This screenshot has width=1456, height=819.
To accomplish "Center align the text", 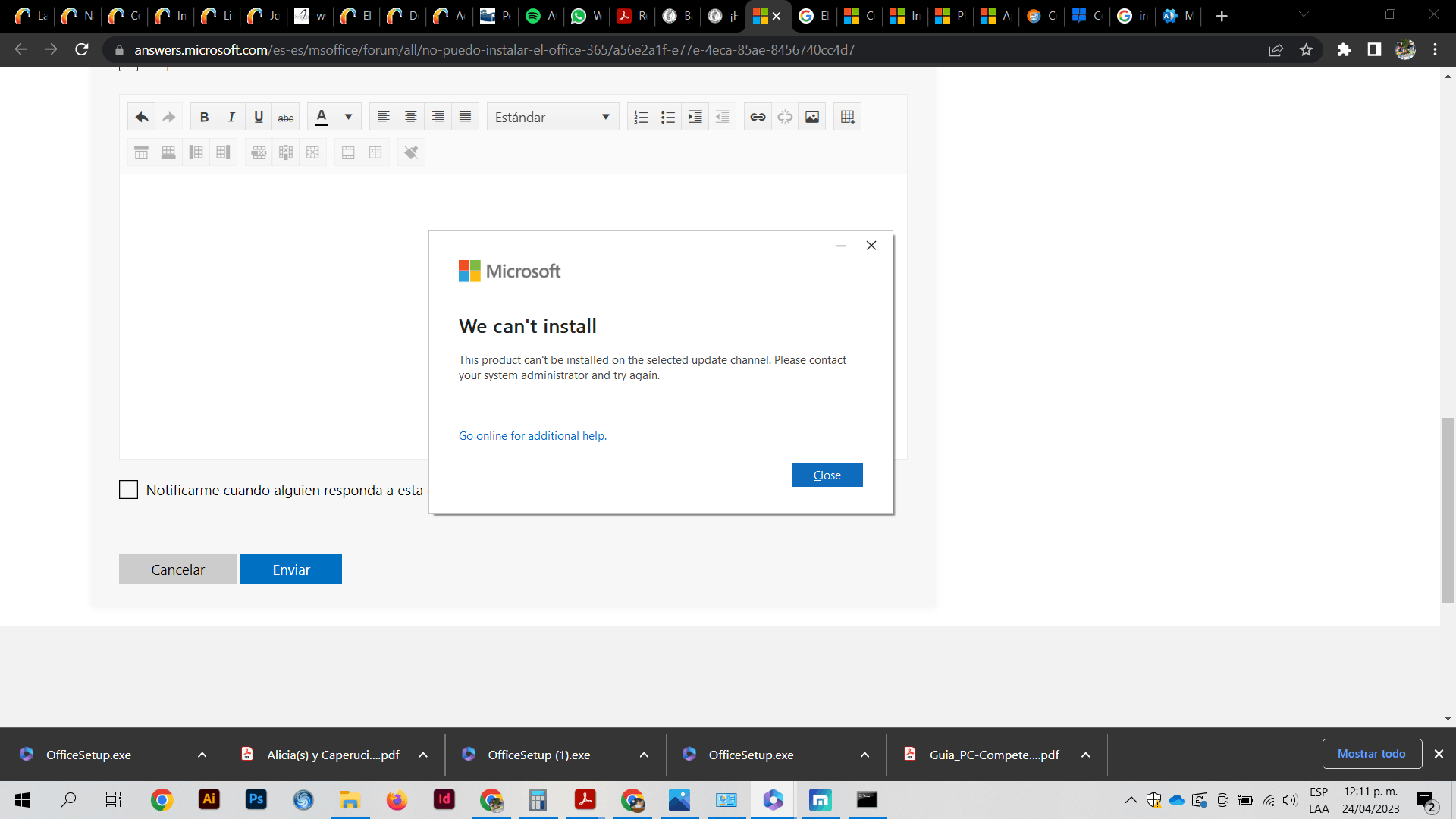I will point(410,117).
